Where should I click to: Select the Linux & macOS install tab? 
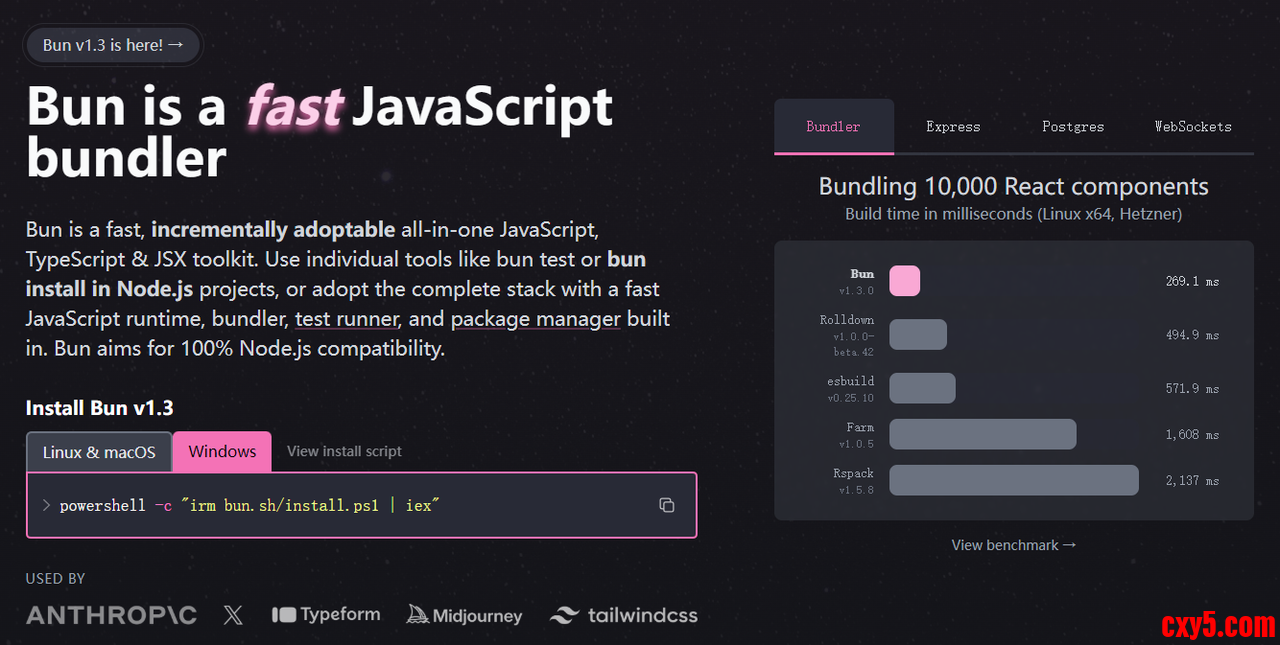click(99, 452)
